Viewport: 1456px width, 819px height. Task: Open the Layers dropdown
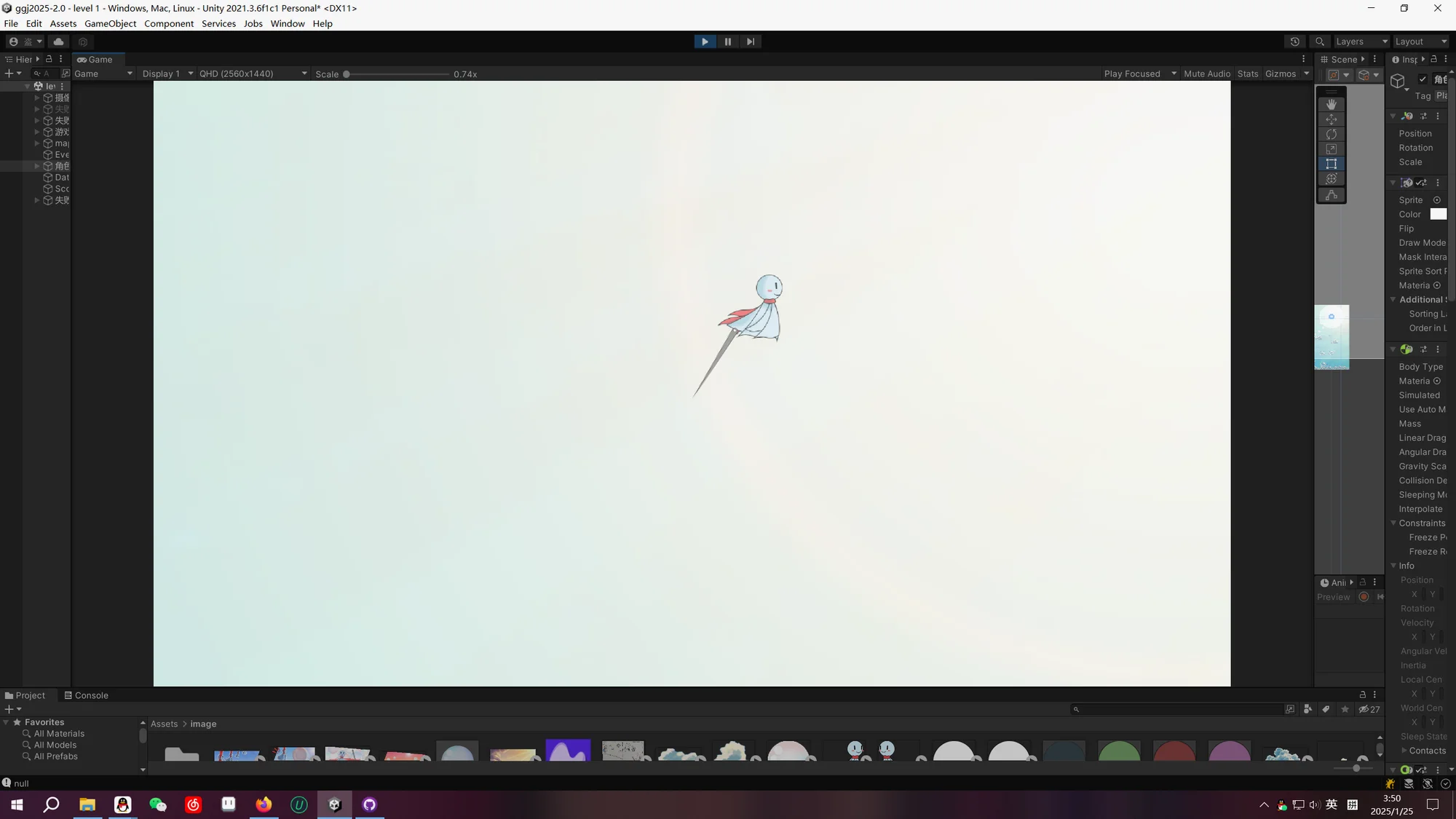click(1361, 41)
